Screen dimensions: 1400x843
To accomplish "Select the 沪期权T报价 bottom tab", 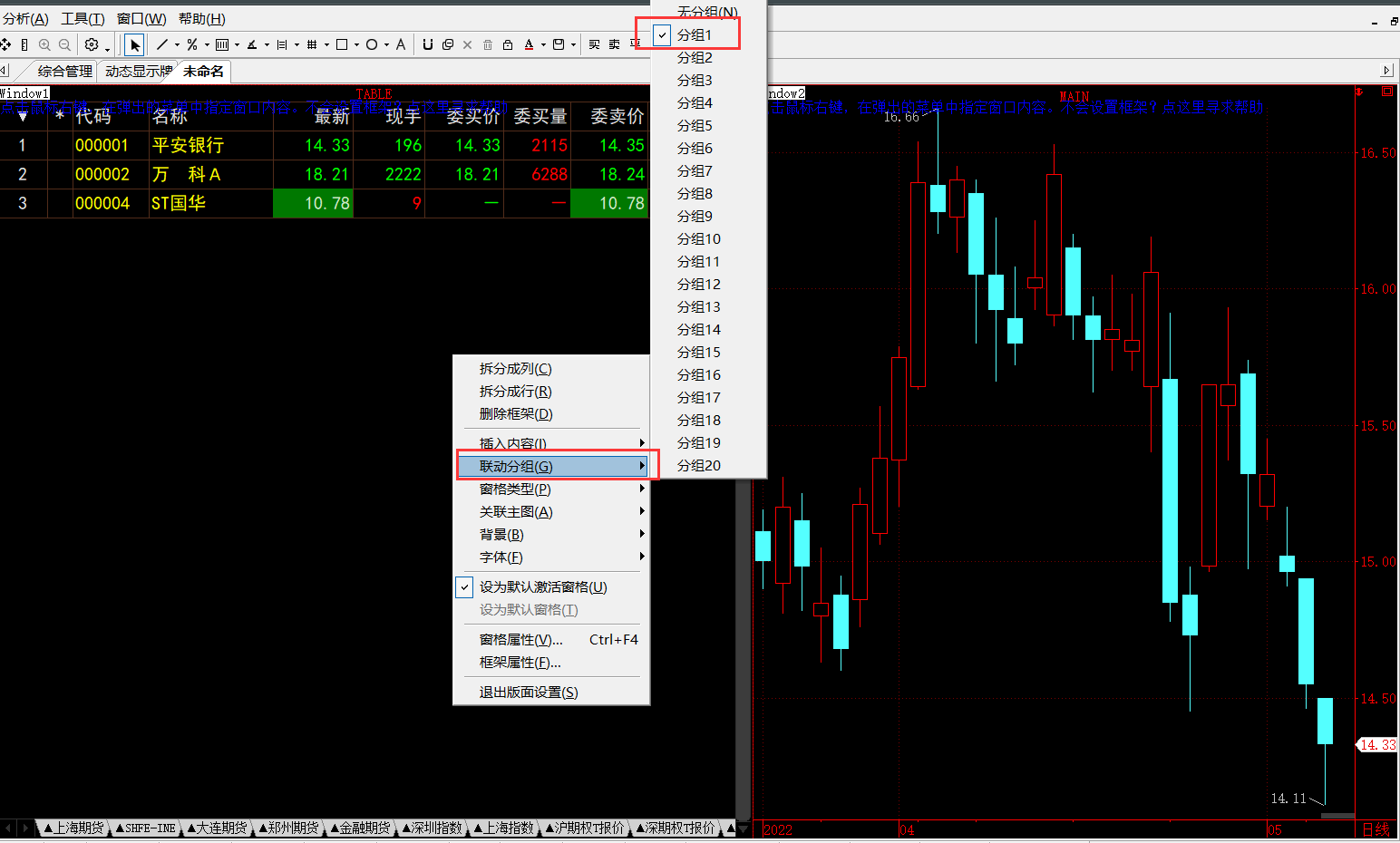I will click(x=585, y=828).
